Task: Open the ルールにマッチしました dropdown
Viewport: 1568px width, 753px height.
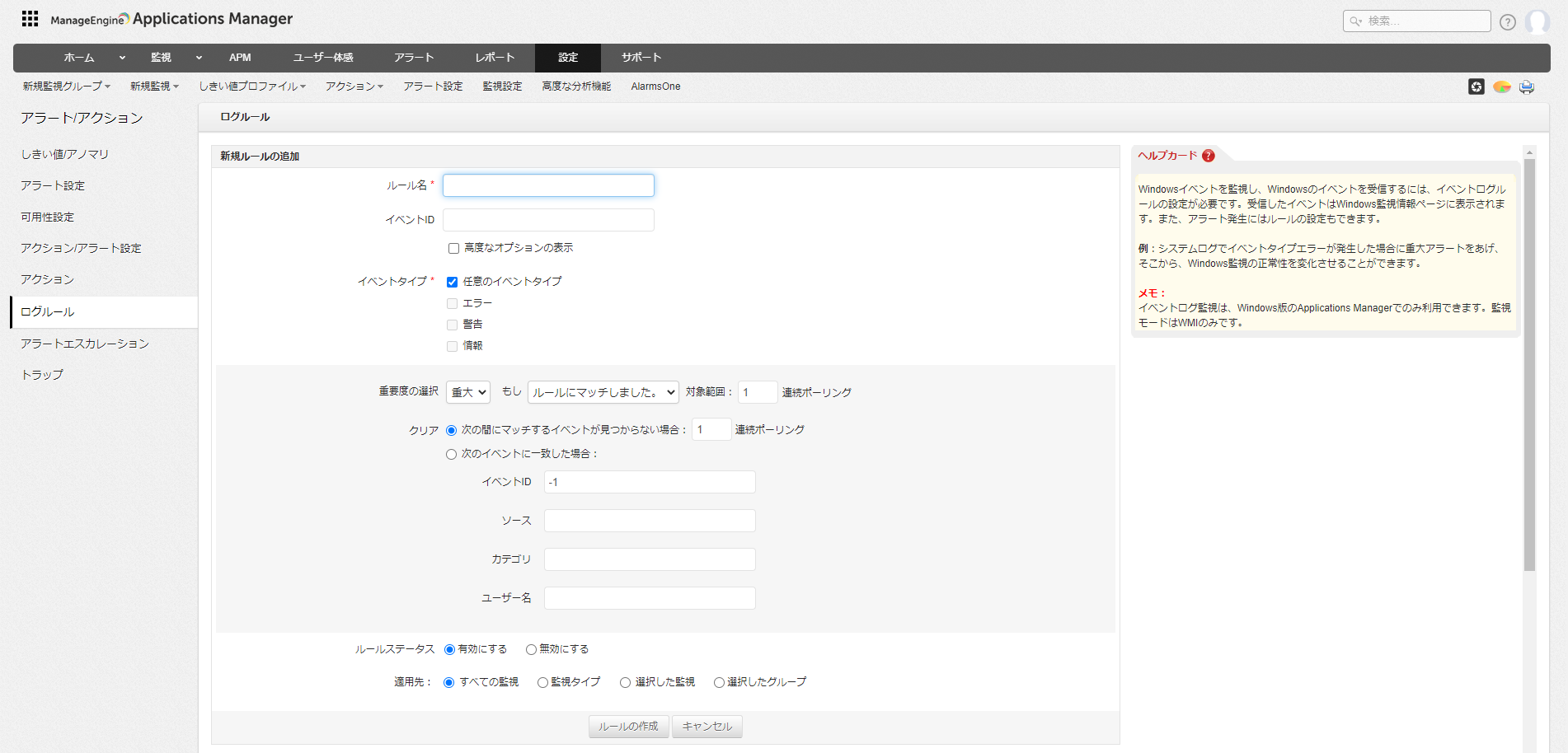Action: click(603, 392)
